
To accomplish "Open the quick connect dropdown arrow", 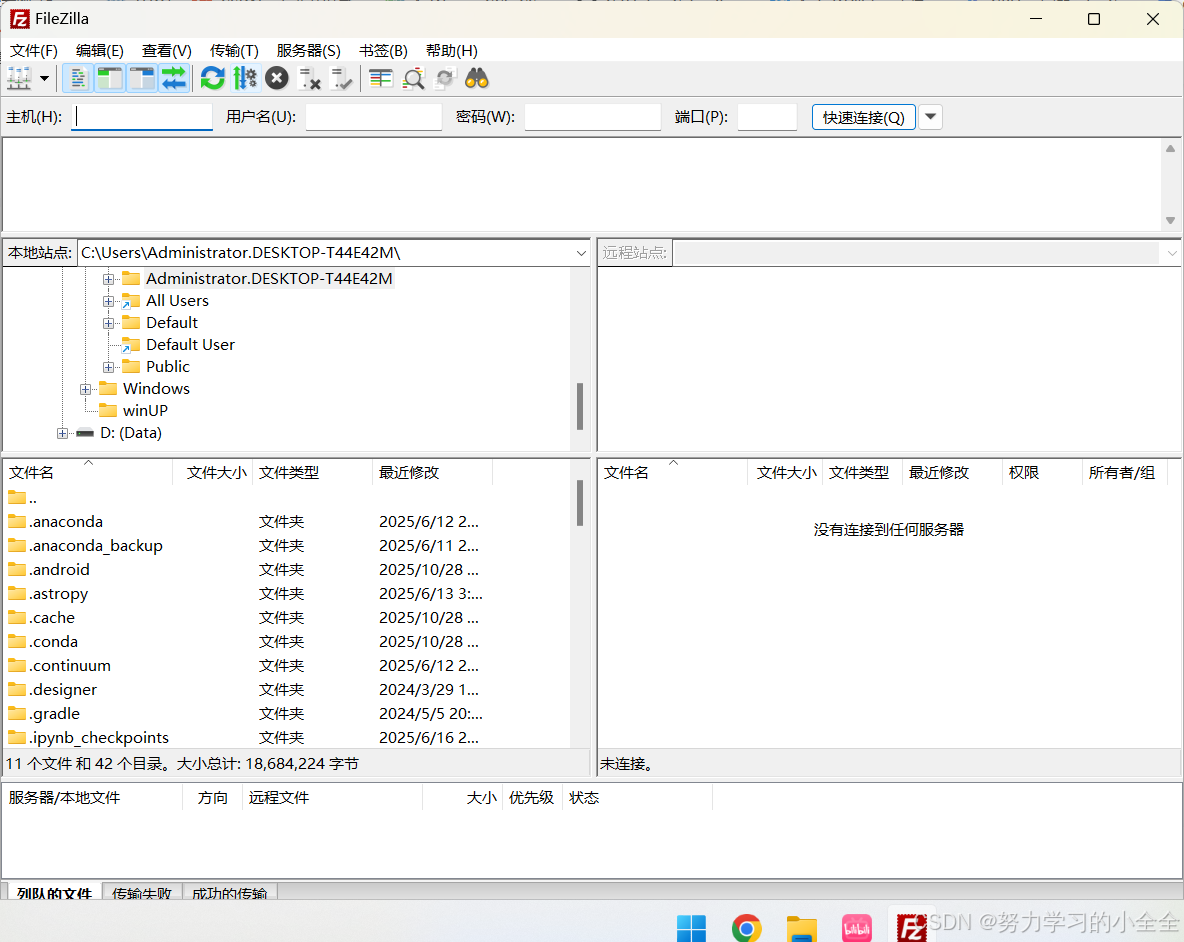I will click(930, 117).
